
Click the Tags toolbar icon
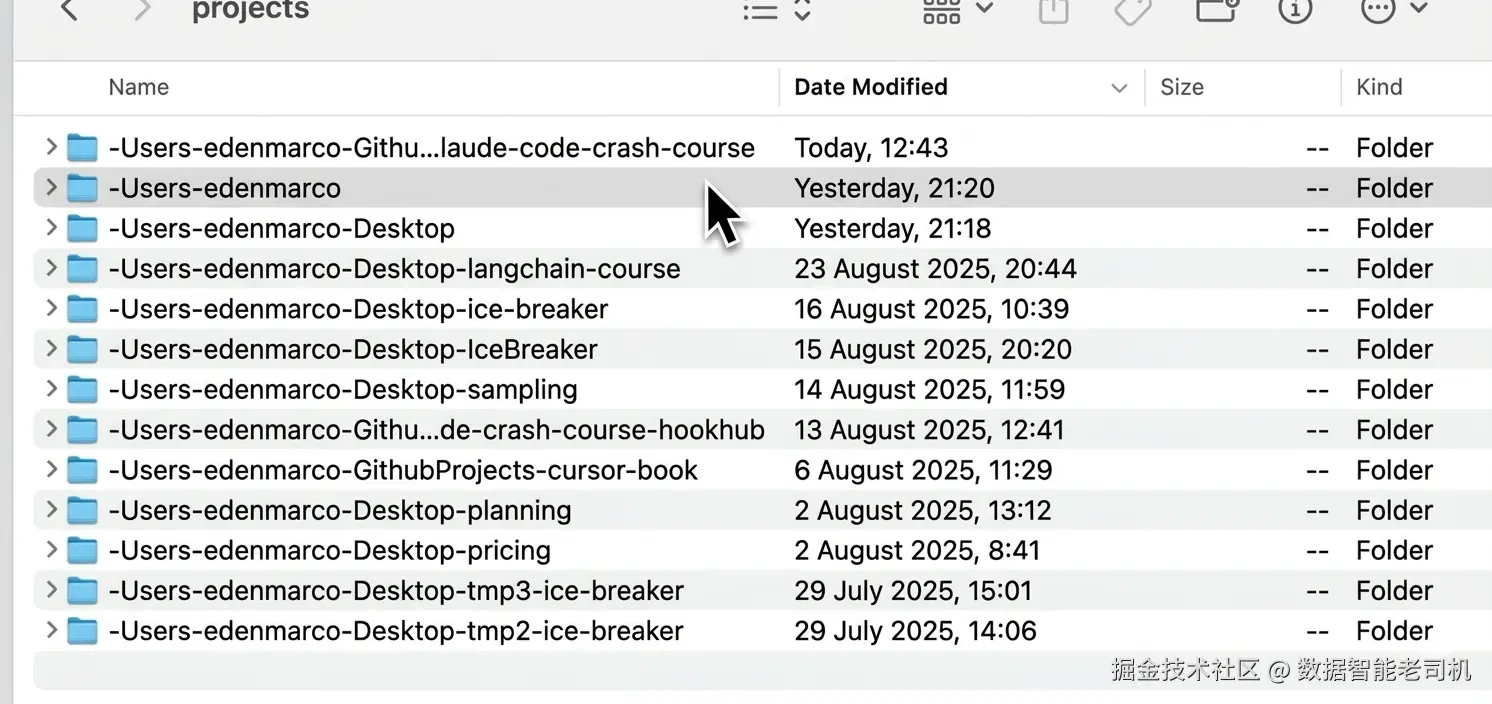pos(1133,10)
